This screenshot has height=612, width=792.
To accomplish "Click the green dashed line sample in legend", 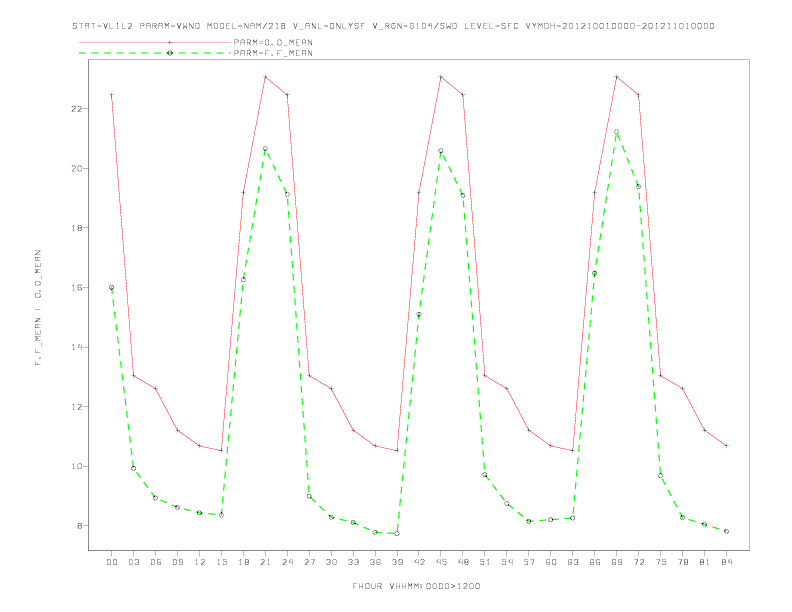I will click(155, 53).
